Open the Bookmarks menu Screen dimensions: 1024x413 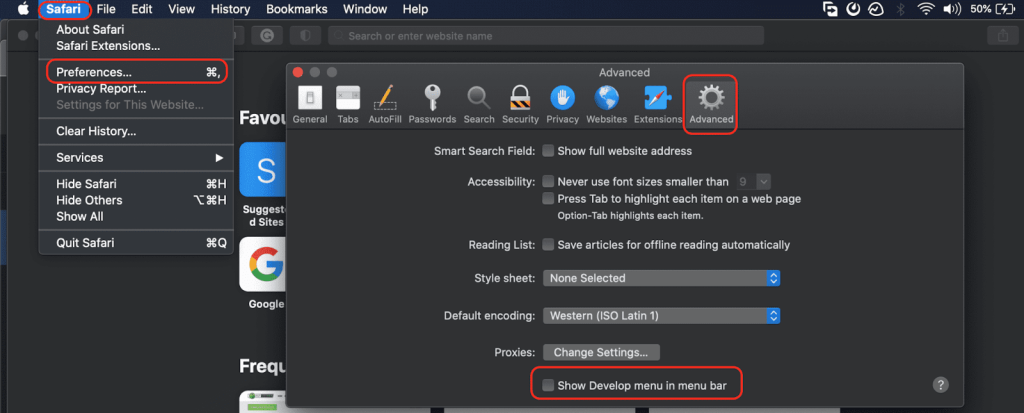297,9
